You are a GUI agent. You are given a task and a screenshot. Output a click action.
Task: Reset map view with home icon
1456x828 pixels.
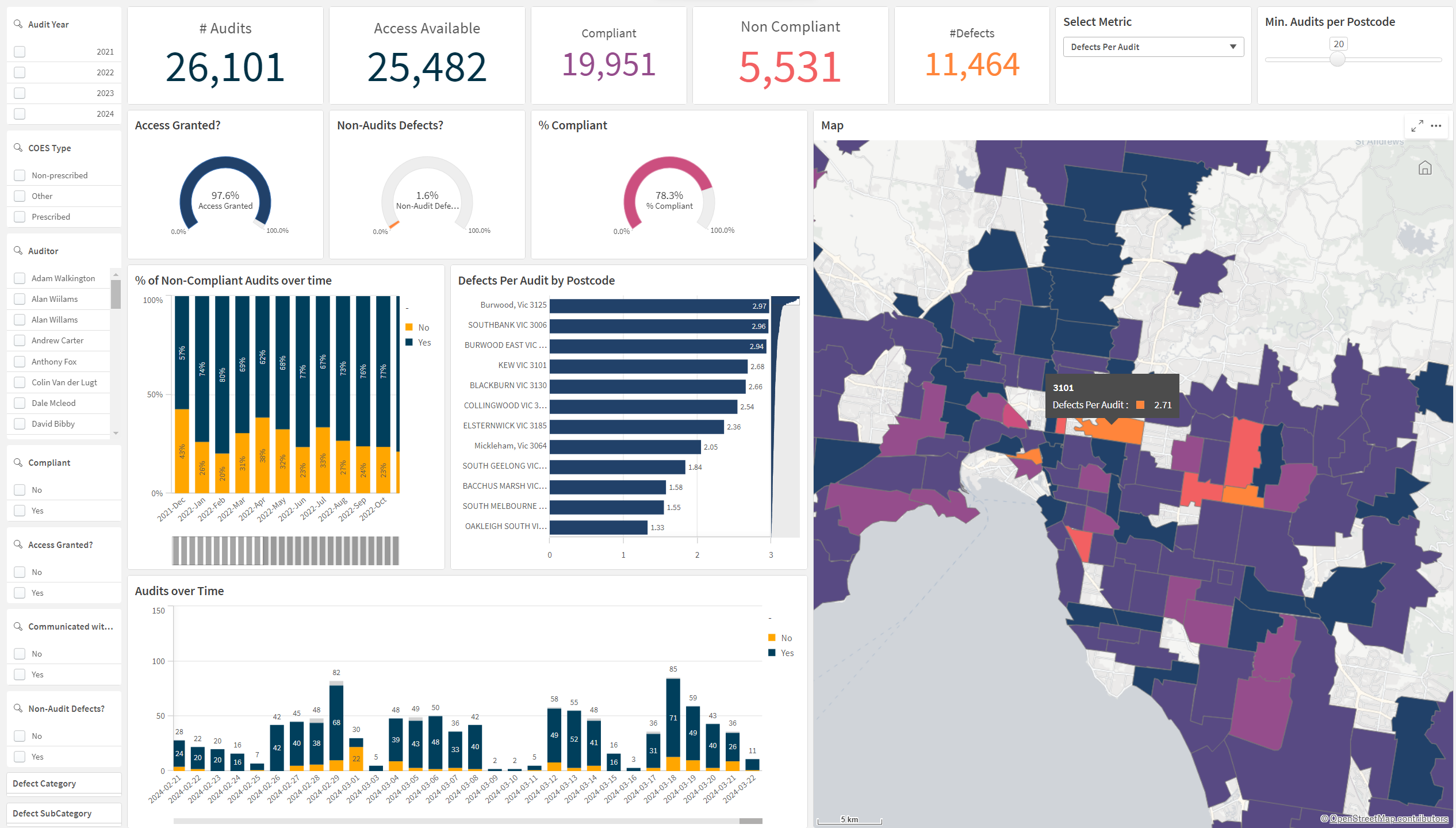[1424, 168]
